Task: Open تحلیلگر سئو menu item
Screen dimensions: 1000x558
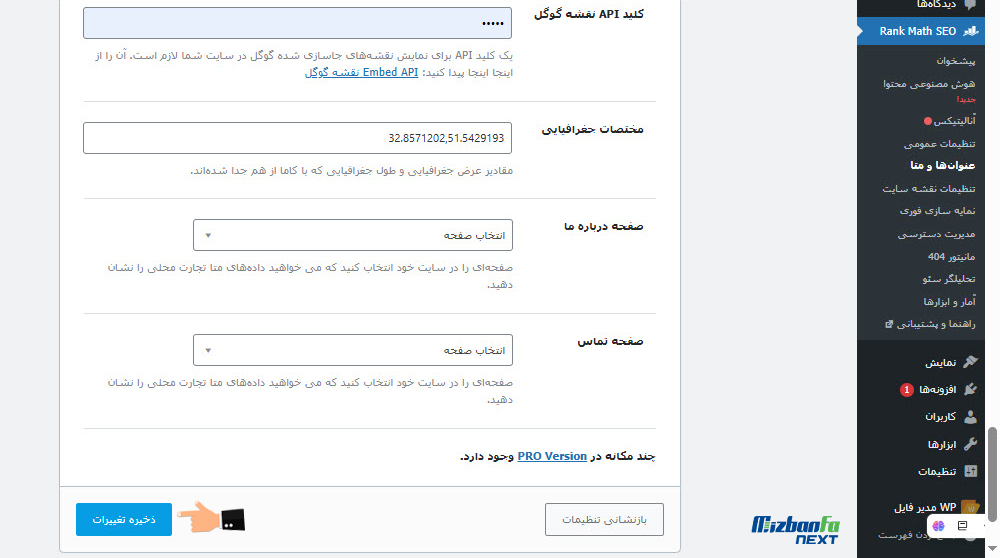Action: pos(948,279)
